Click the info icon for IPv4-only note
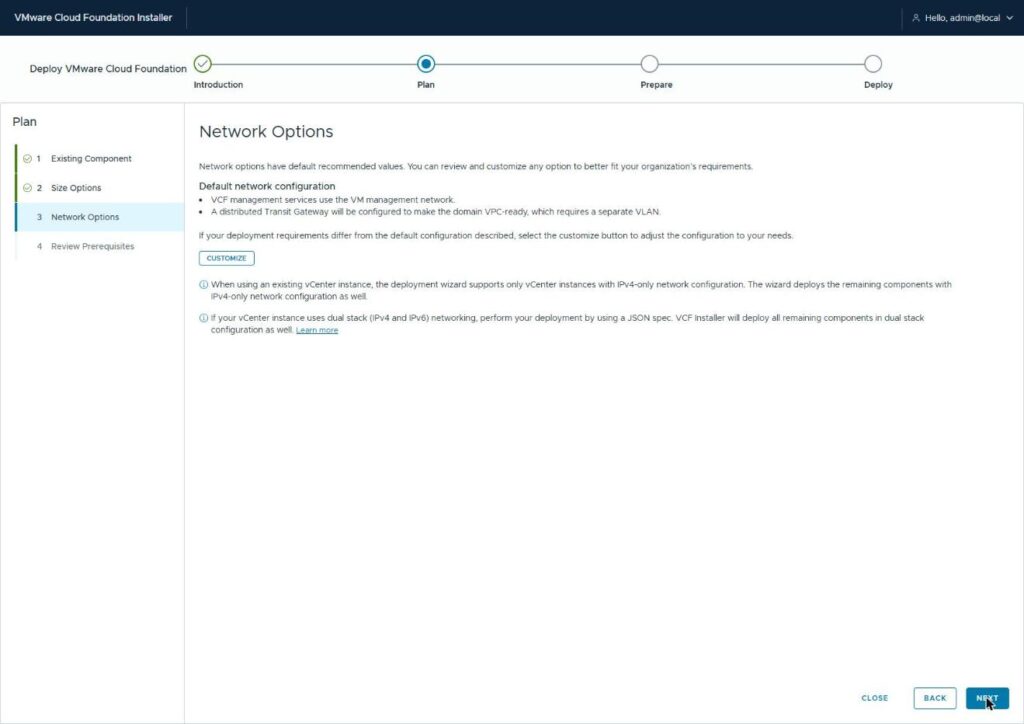1024x724 pixels. (x=203, y=285)
